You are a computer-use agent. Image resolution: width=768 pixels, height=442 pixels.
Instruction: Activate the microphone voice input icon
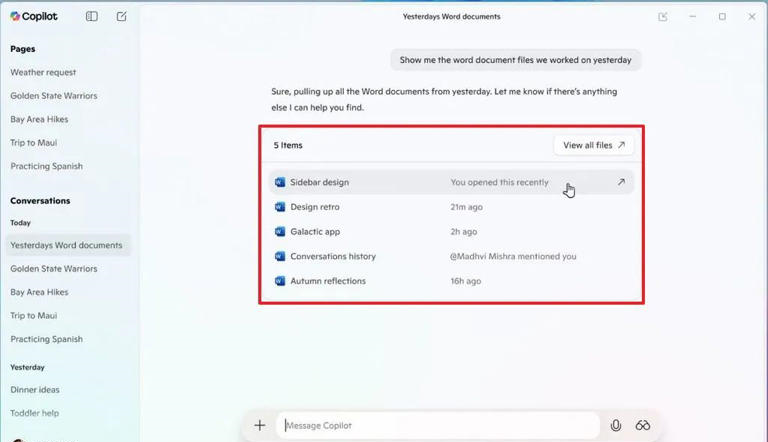pyautogui.click(x=616, y=425)
